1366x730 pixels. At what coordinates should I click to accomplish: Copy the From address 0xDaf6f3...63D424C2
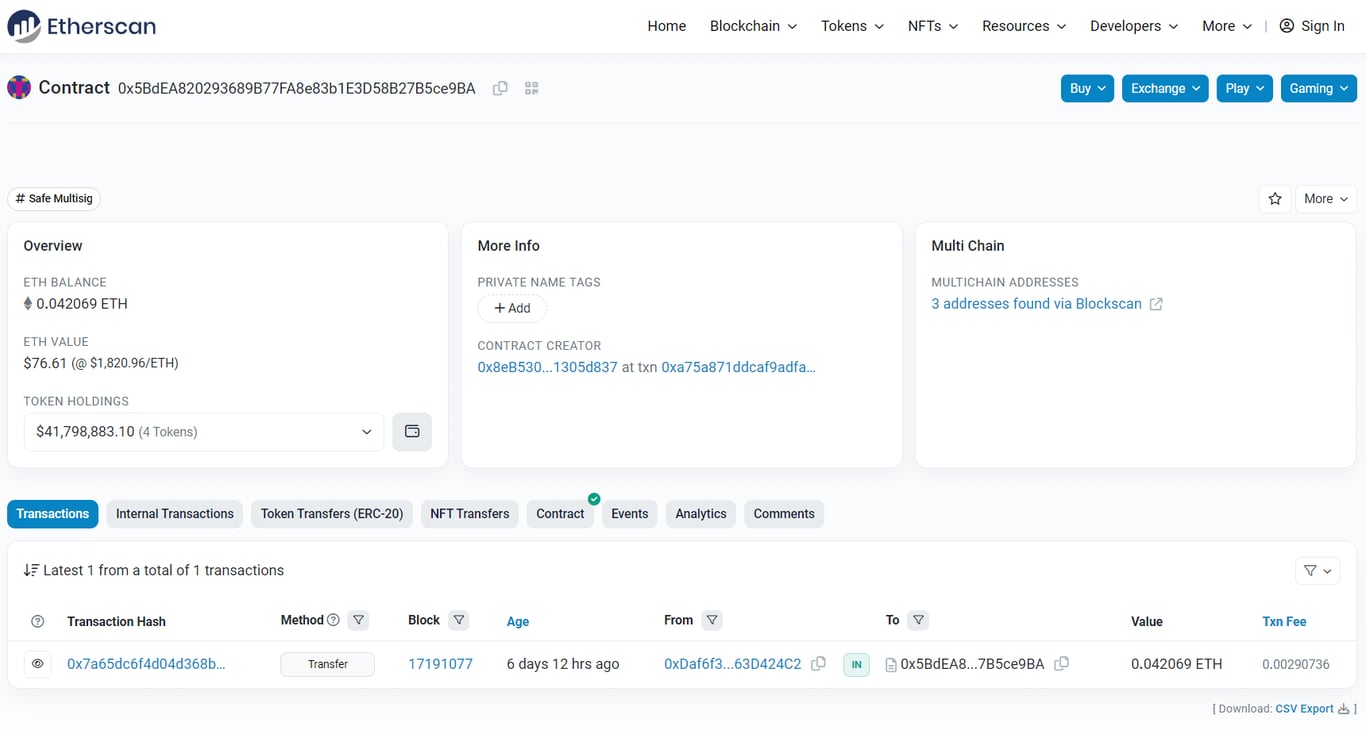[818, 663]
